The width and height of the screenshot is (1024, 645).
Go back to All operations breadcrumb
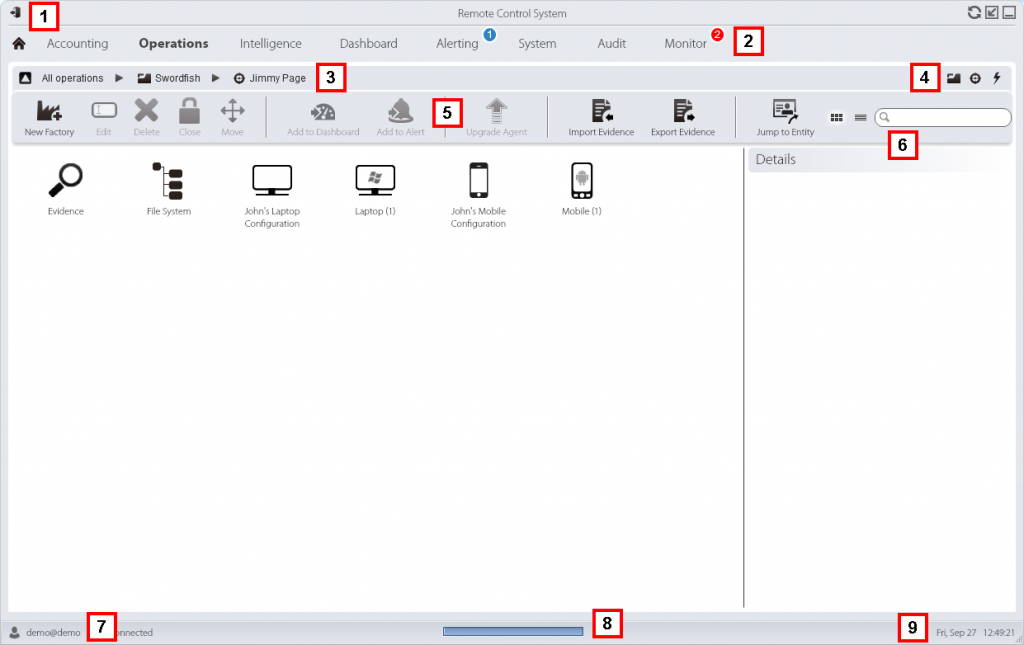point(72,78)
